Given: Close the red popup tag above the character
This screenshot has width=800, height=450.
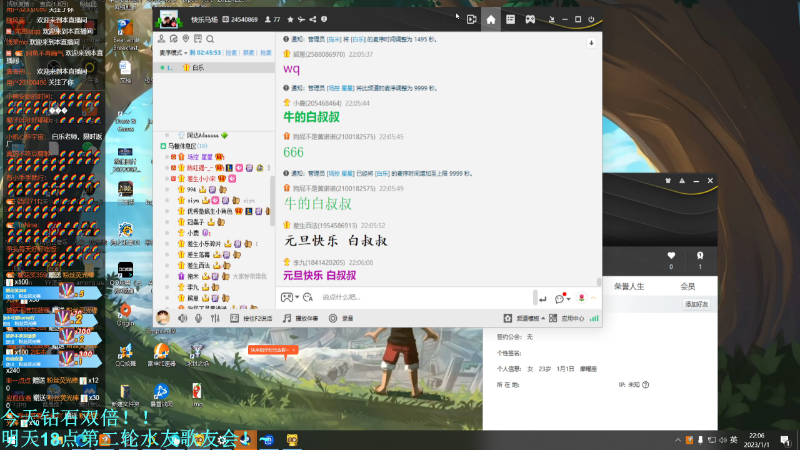Looking at the screenshot, I should click(294, 350).
